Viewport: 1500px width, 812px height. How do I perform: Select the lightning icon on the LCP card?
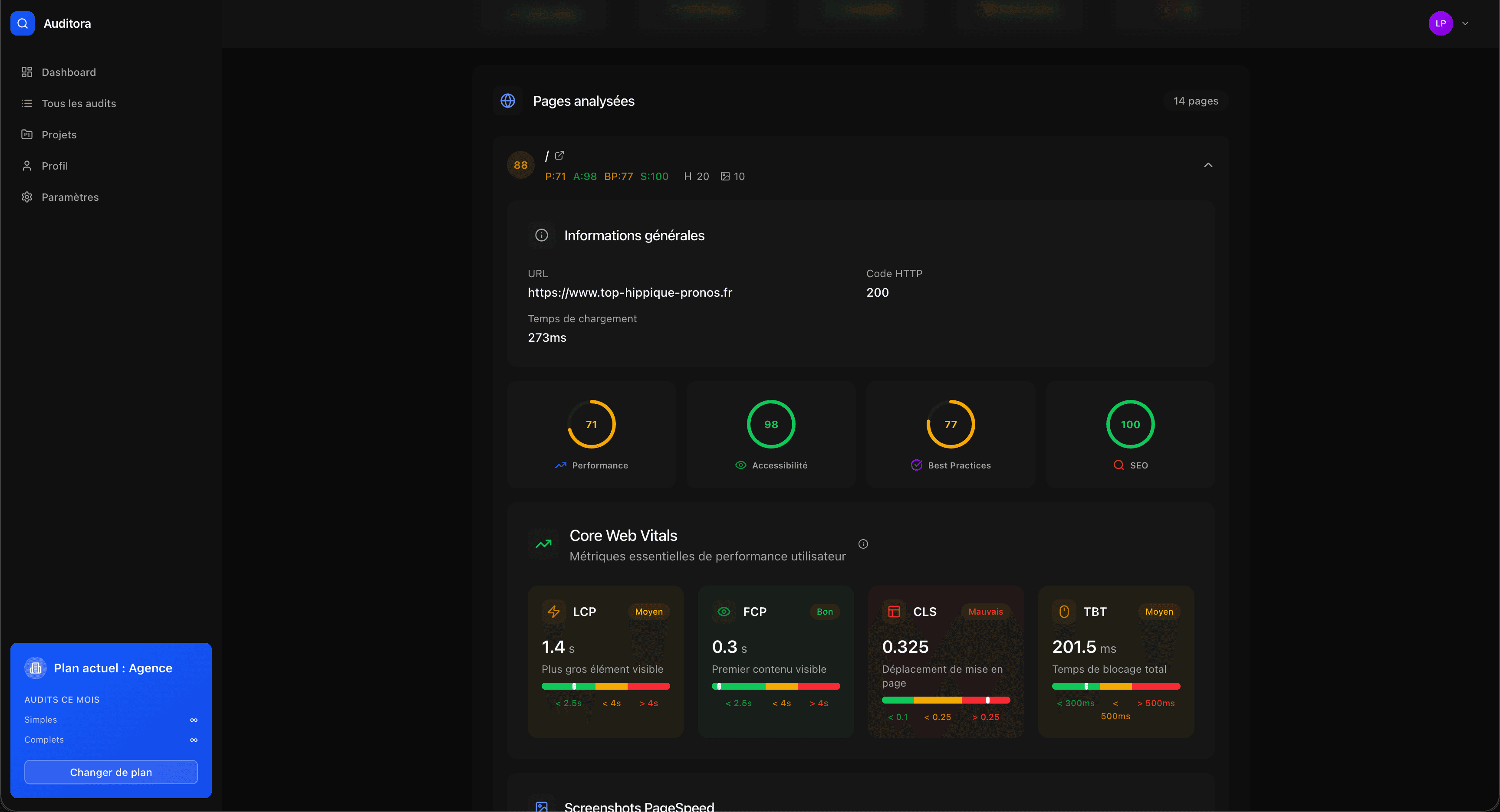(x=553, y=611)
